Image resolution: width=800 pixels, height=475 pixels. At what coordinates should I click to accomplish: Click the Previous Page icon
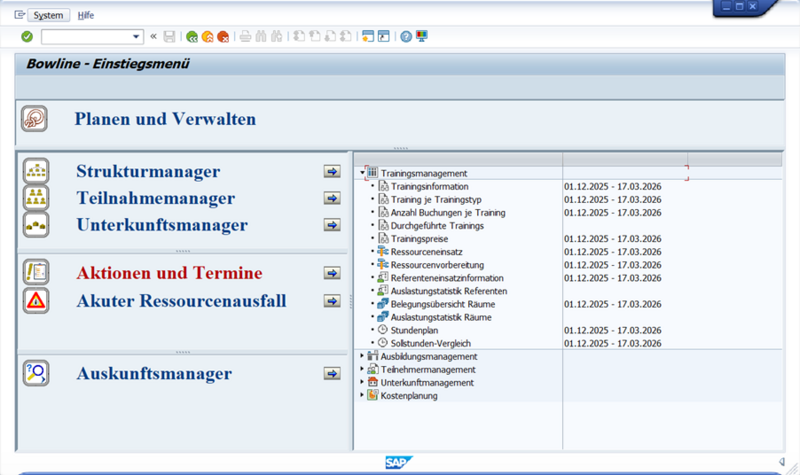pyautogui.click(x=315, y=36)
